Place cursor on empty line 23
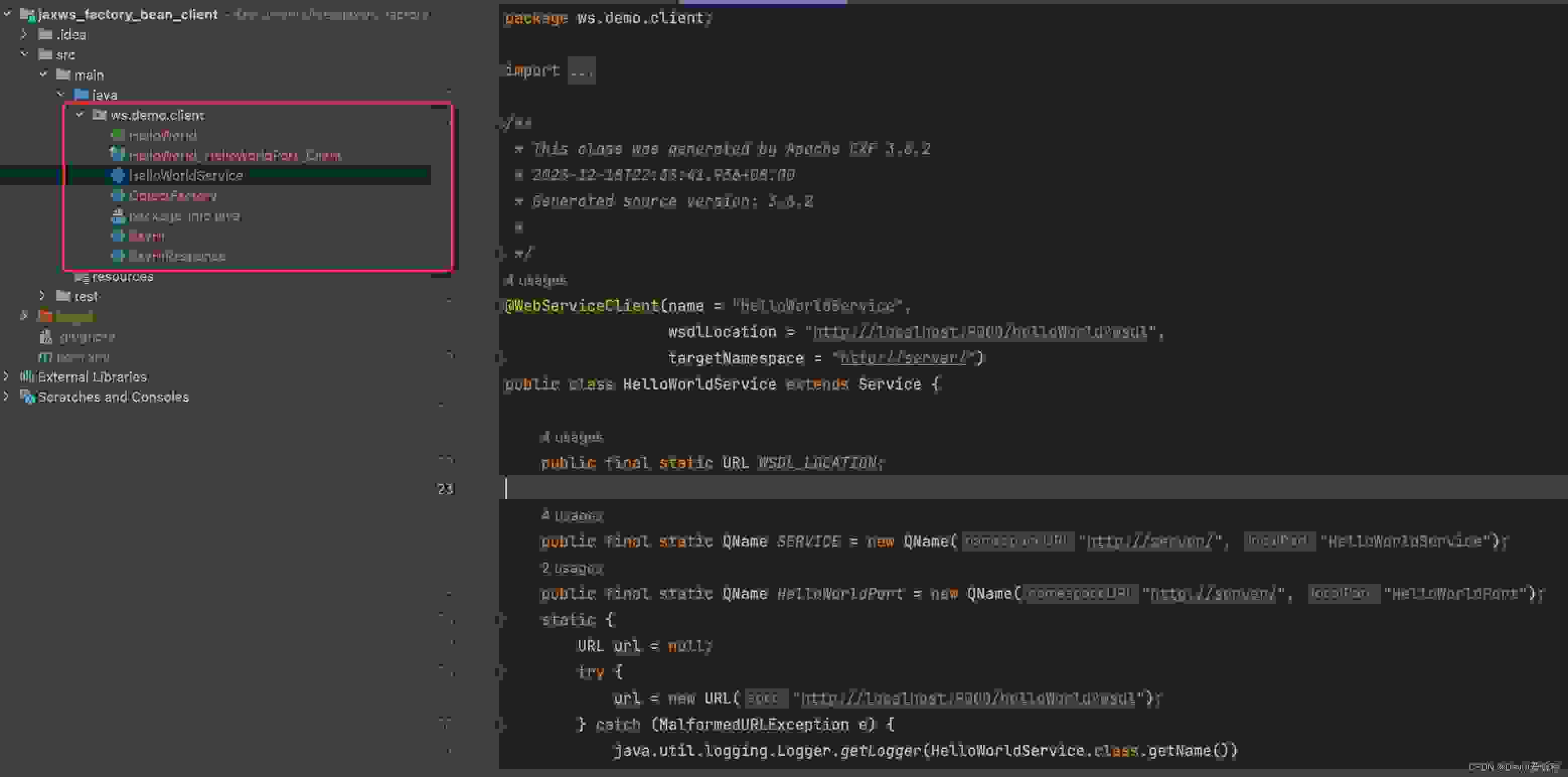 (x=1034, y=488)
